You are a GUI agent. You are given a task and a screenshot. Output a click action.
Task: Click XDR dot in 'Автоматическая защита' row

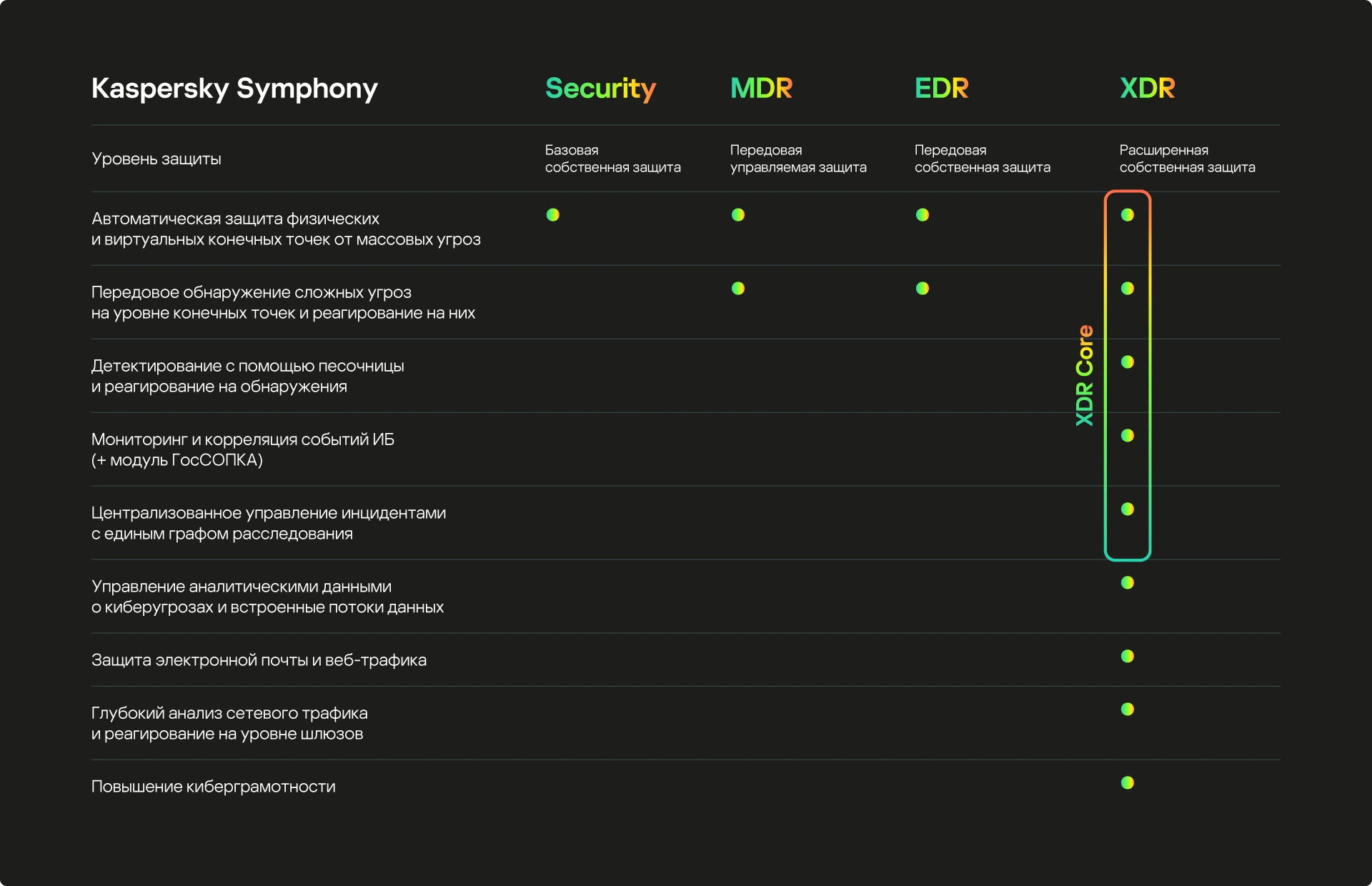pos(1128,215)
